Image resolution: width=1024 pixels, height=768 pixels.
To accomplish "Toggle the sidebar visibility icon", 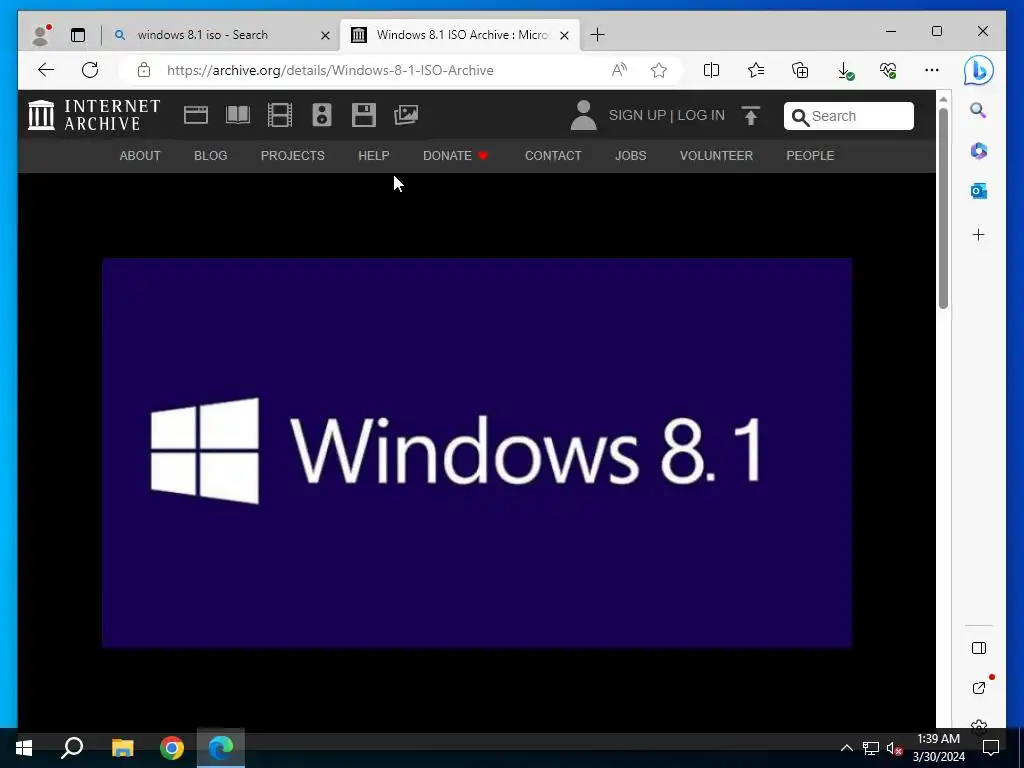I will 978,648.
